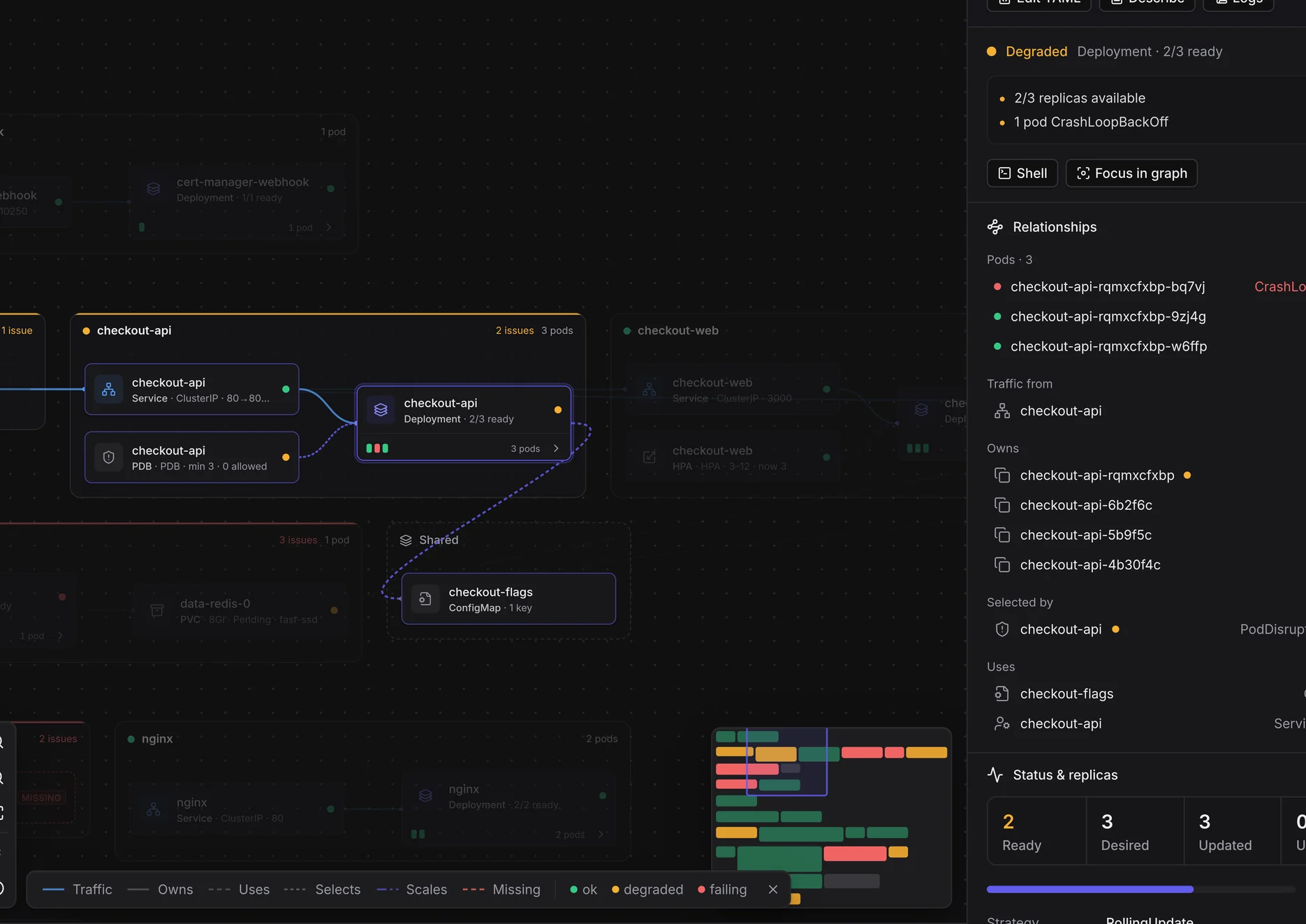This screenshot has width=1306, height=924.
Task: Select the checkout-api Service node icon
Action: coord(109,390)
